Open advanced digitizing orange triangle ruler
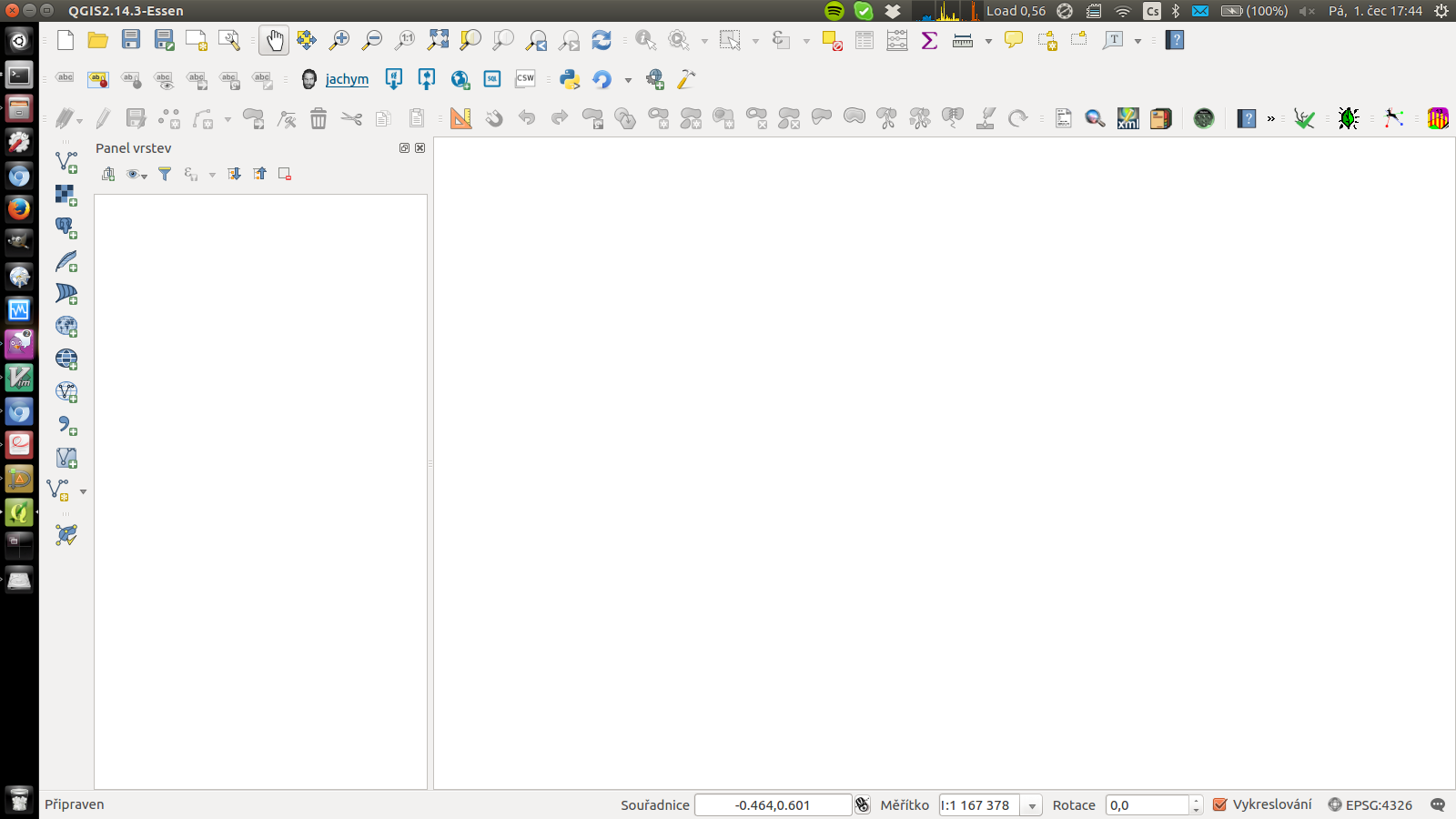The height and width of the screenshot is (819, 1456). click(460, 118)
